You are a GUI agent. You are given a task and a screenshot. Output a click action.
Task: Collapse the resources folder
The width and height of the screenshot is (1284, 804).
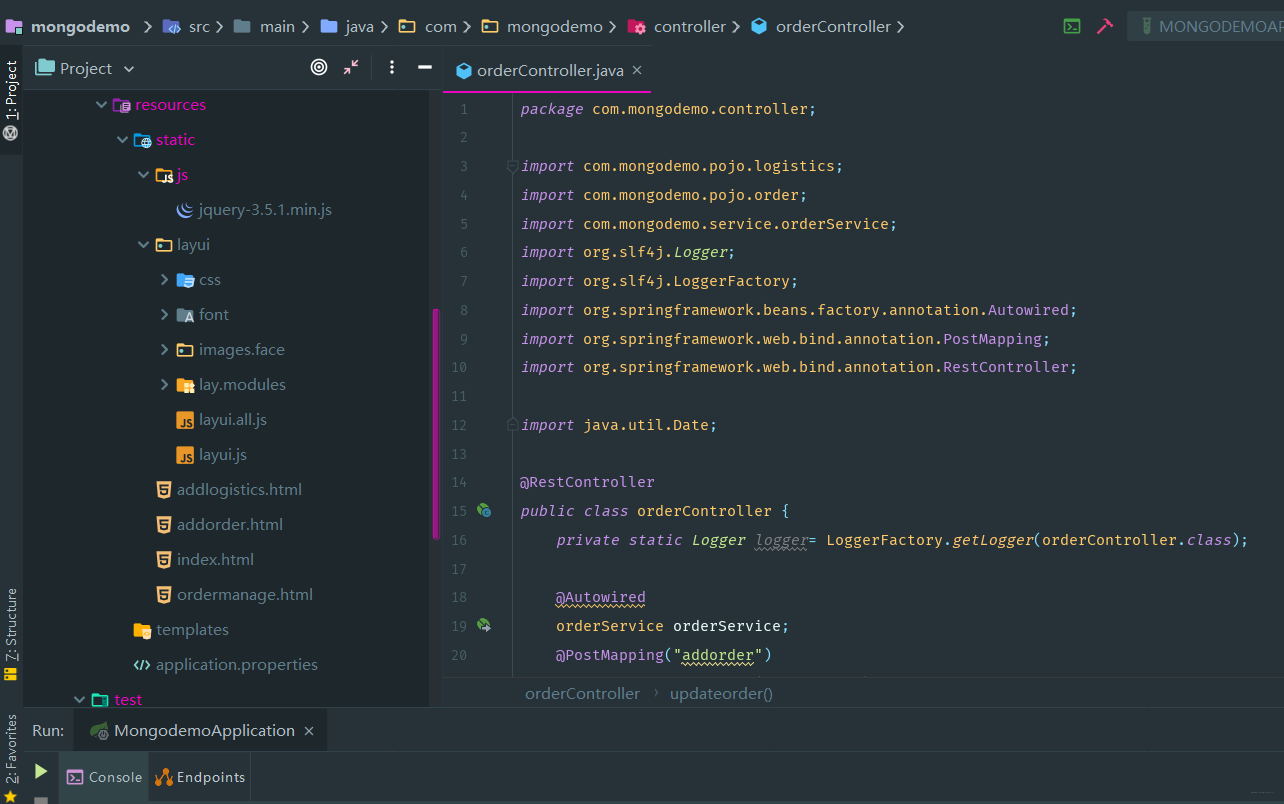pos(101,105)
